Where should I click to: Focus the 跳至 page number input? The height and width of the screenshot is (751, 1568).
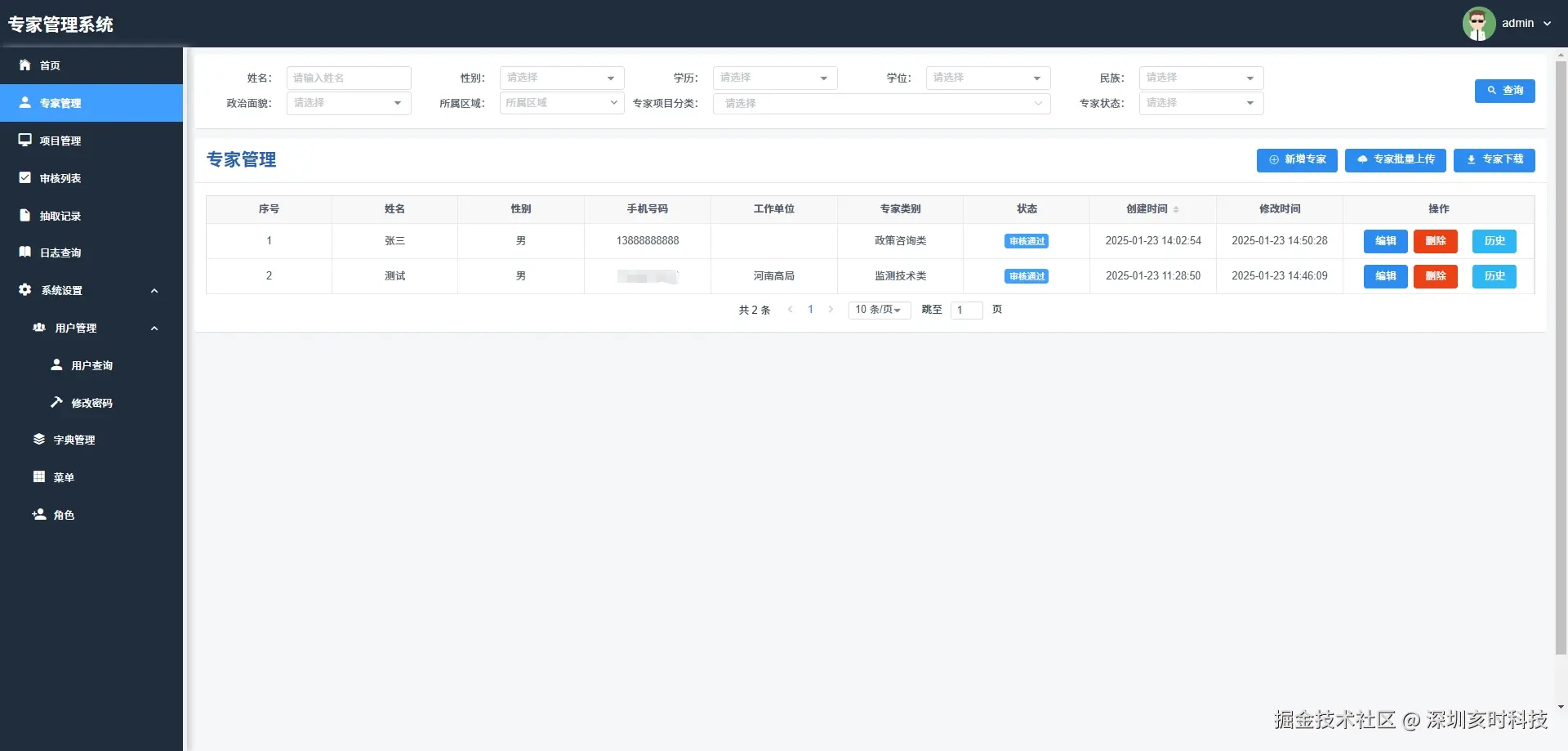tap(966, 310)
